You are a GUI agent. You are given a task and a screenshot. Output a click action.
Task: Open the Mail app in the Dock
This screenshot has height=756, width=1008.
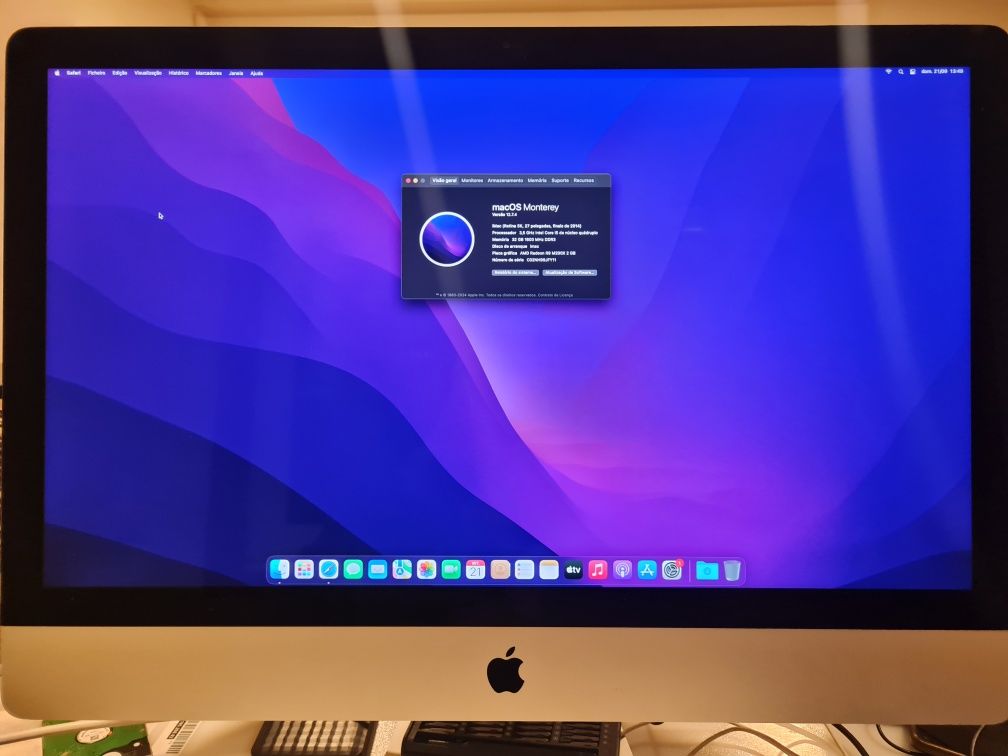click(377, 569)
